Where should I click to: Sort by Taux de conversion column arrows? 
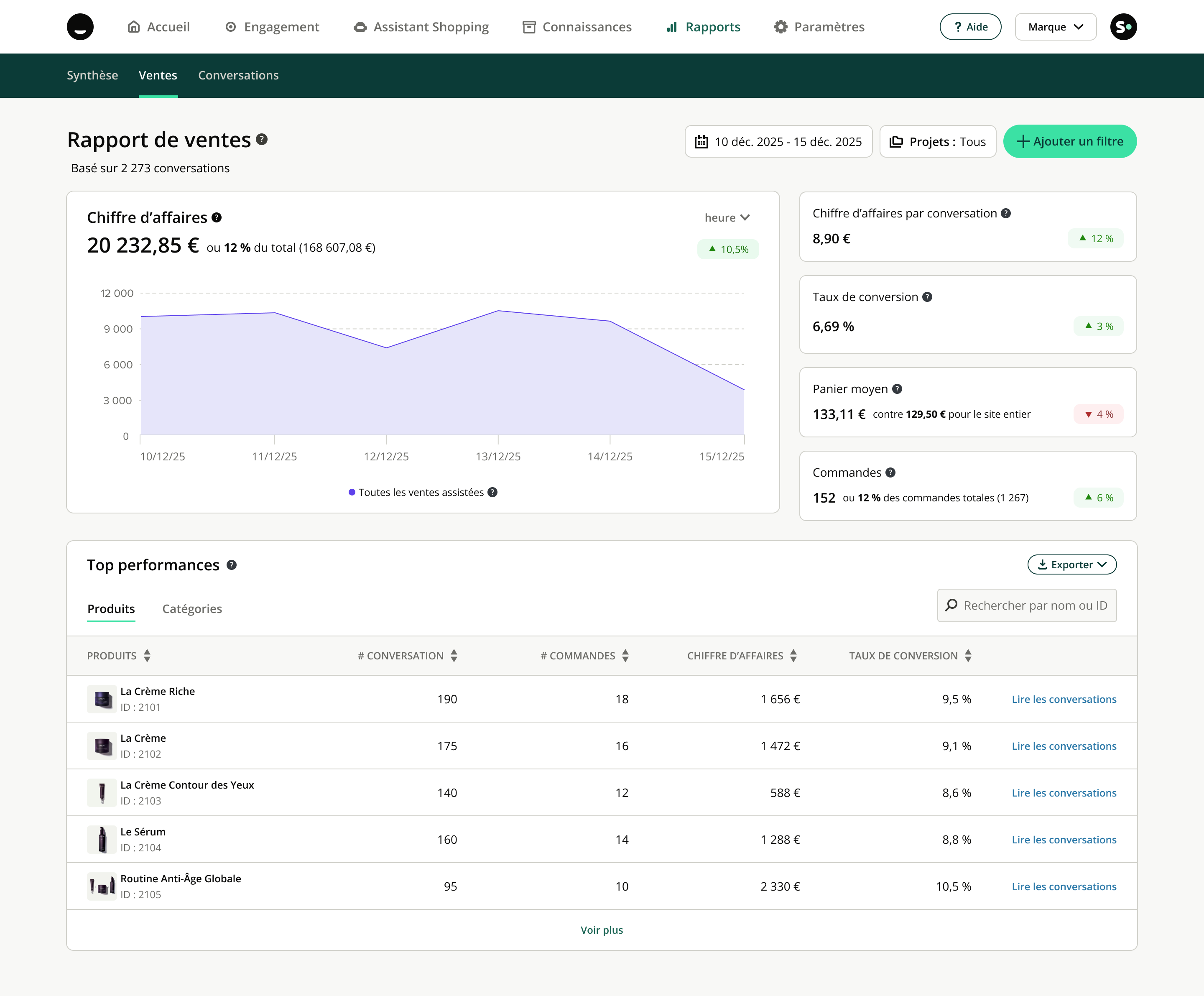968,655
